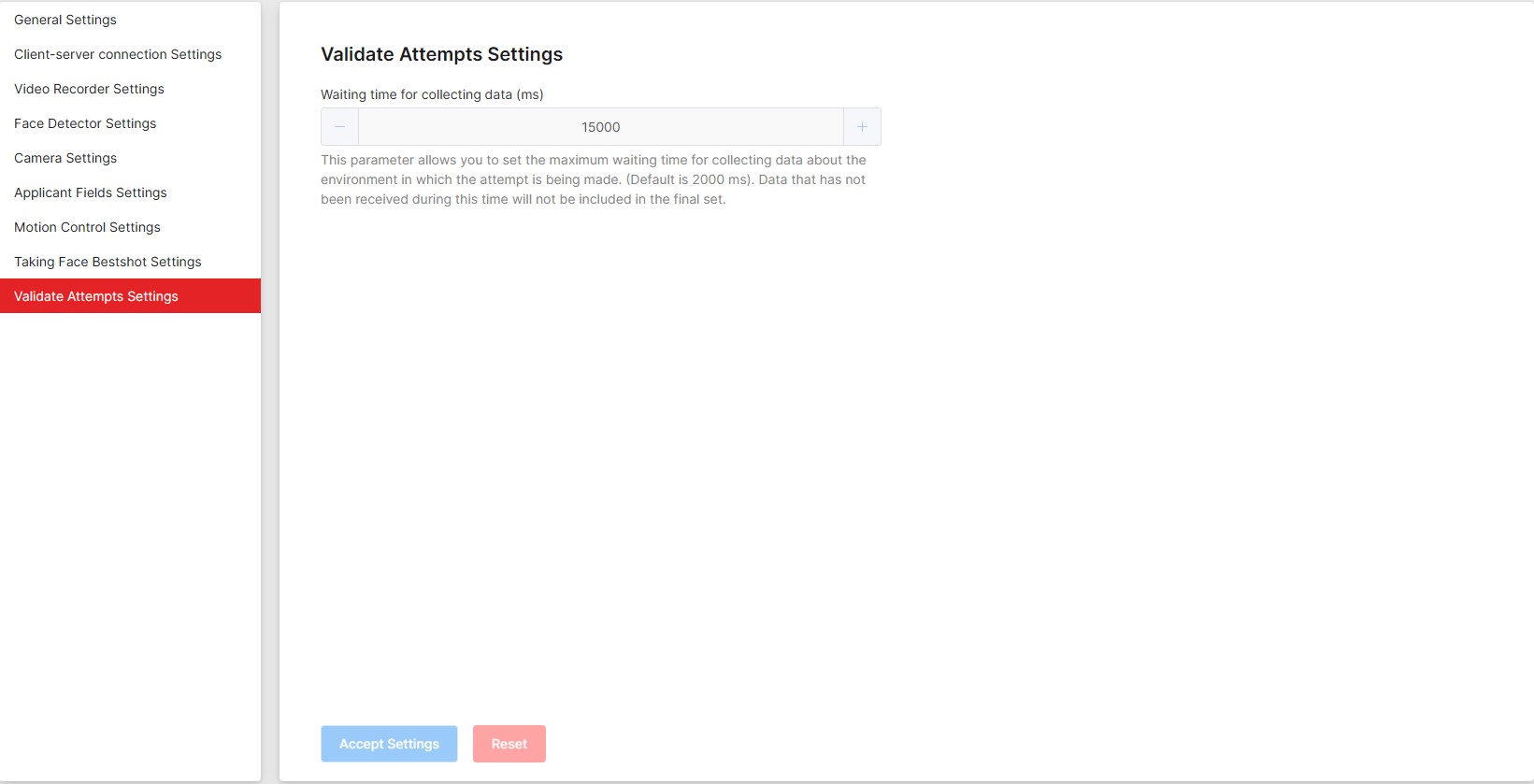This screenshot has height=784, width=1534.
Task: Click the Accept Settings button
Action: (x=389, y=744)
